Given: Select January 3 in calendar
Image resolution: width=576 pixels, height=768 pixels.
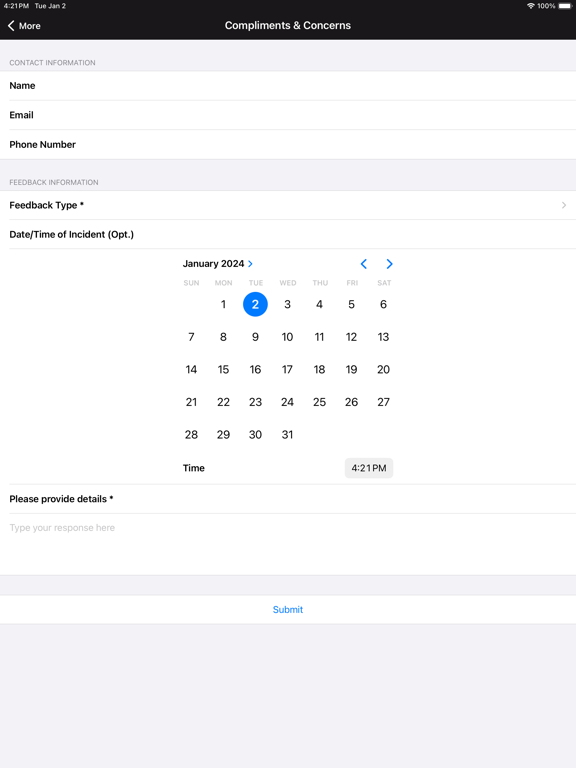Looking at the screenshot, I should [288, 304].
